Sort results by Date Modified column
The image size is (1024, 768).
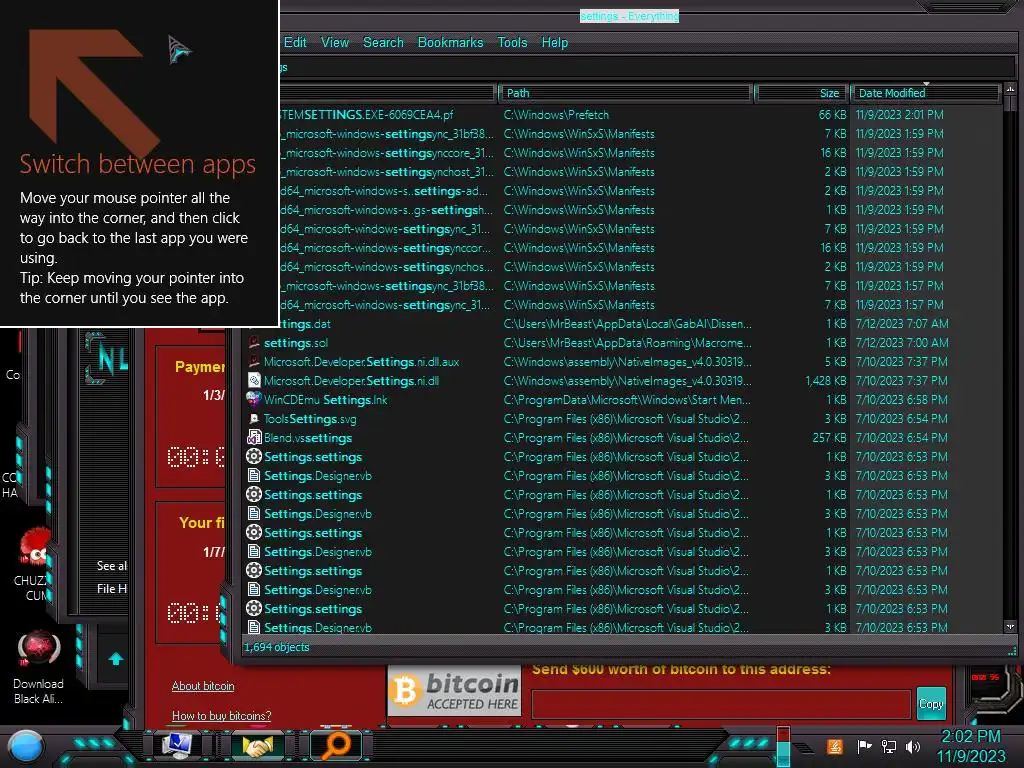[925, 93]
